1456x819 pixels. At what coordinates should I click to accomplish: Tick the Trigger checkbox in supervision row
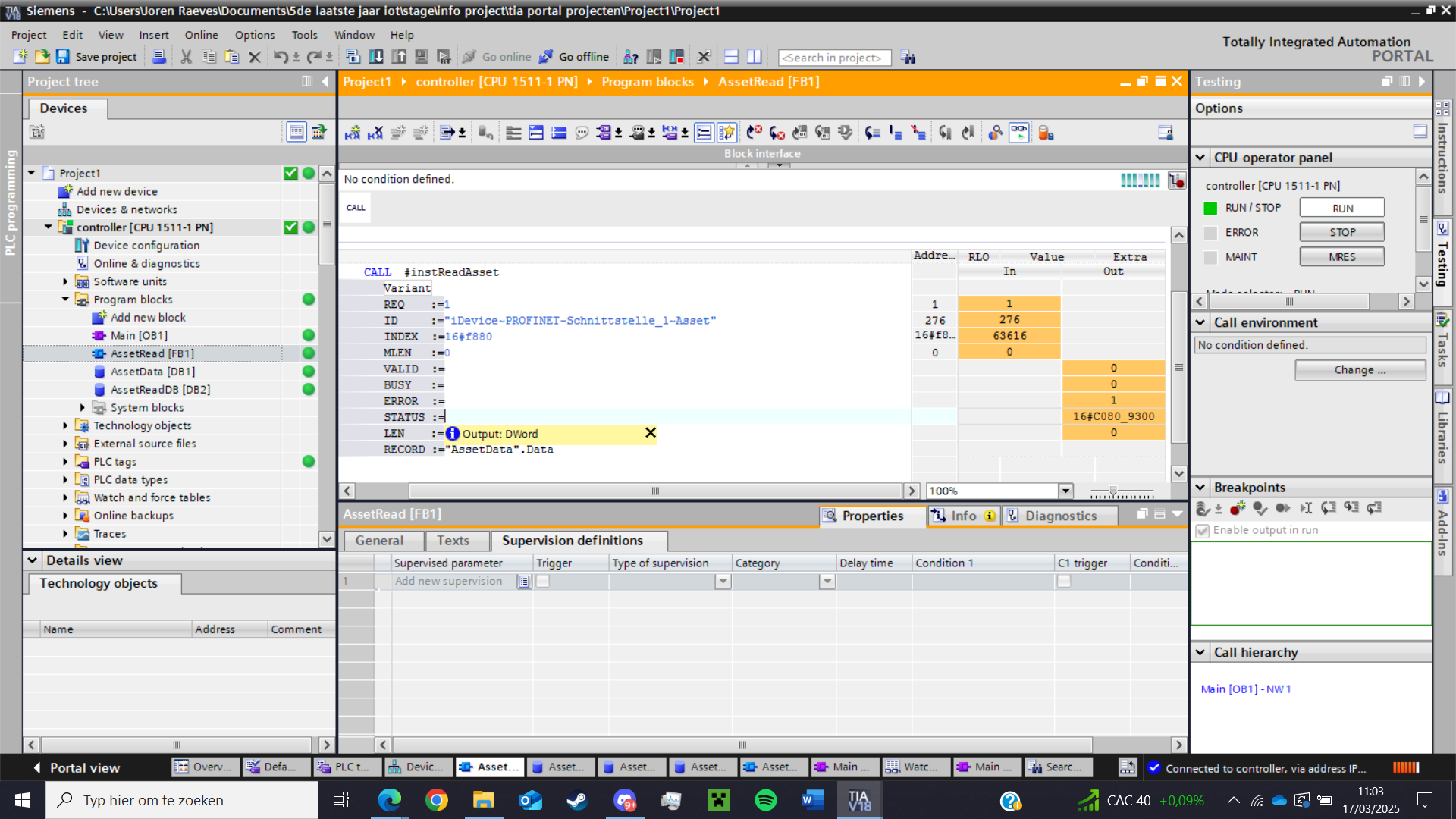tap(543, 582)
